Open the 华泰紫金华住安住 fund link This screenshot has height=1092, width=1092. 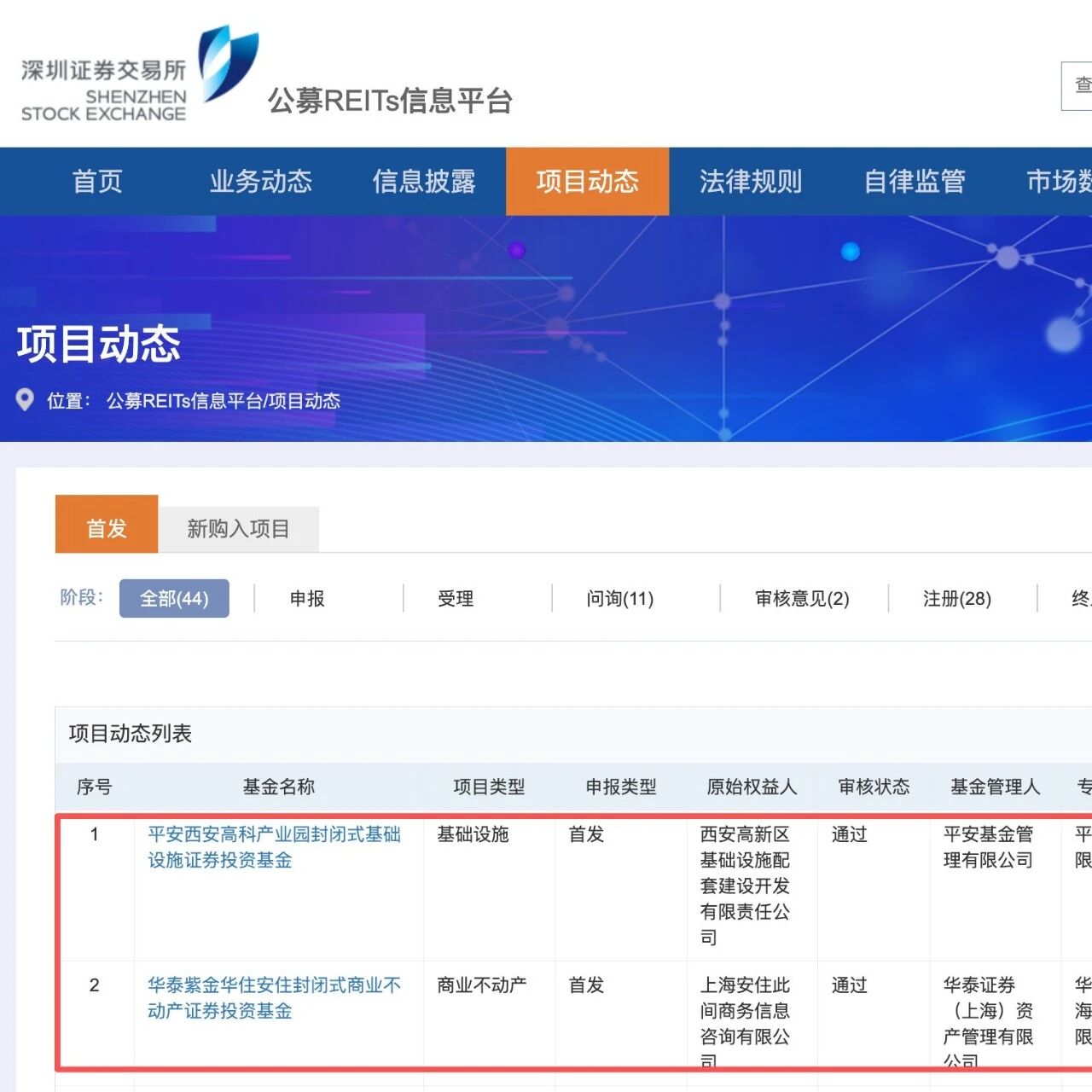274,998
